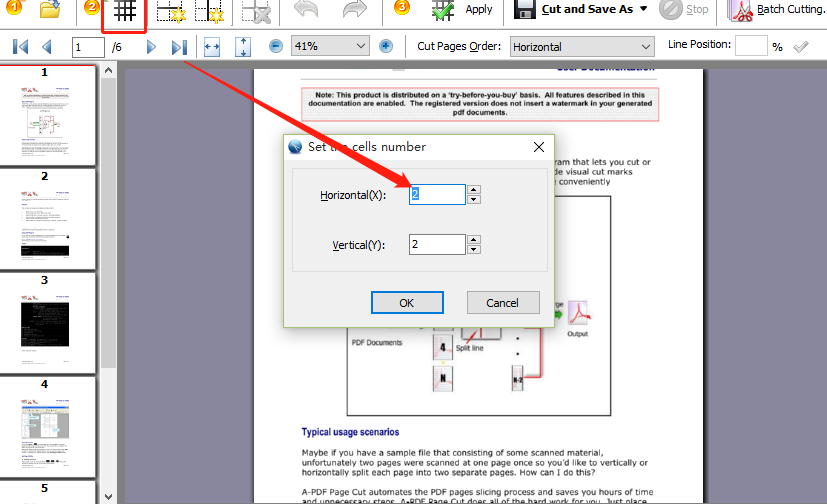
Task: Select the page 3 thumbnail
Action: coord(45,320)
